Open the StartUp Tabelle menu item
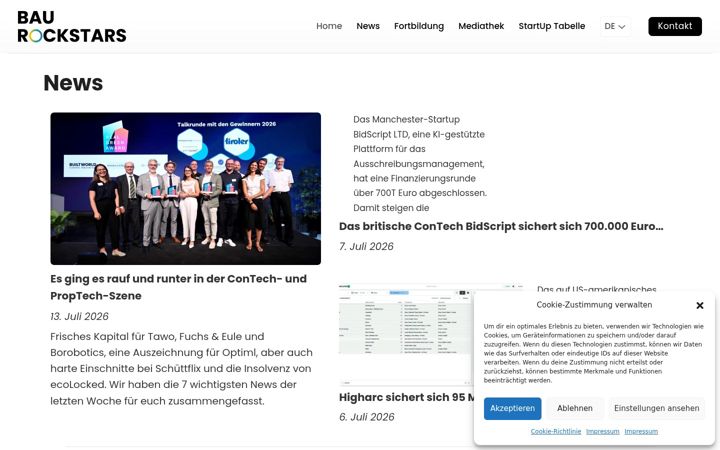Screen dimensions: 720x450 coord(551,26)
